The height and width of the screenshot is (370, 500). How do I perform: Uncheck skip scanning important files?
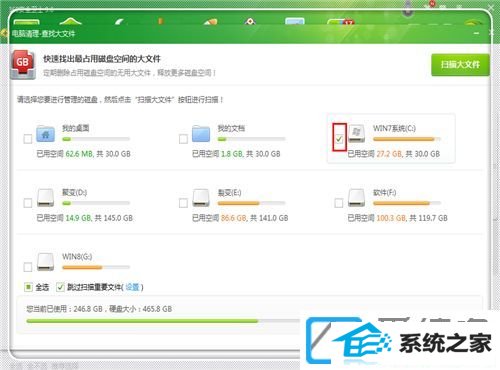(60, 287)
